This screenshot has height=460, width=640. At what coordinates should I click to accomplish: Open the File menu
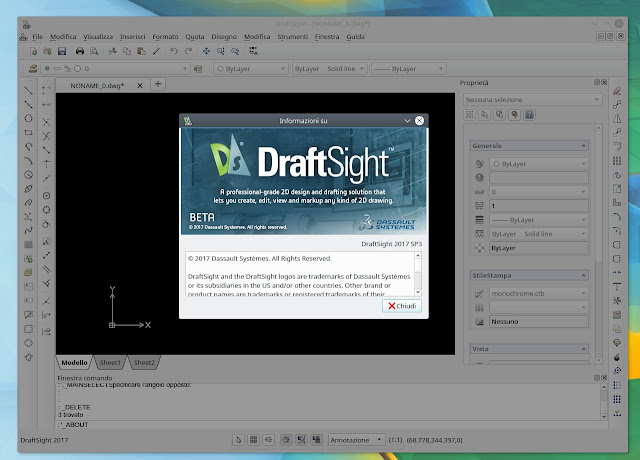point(38,37)
